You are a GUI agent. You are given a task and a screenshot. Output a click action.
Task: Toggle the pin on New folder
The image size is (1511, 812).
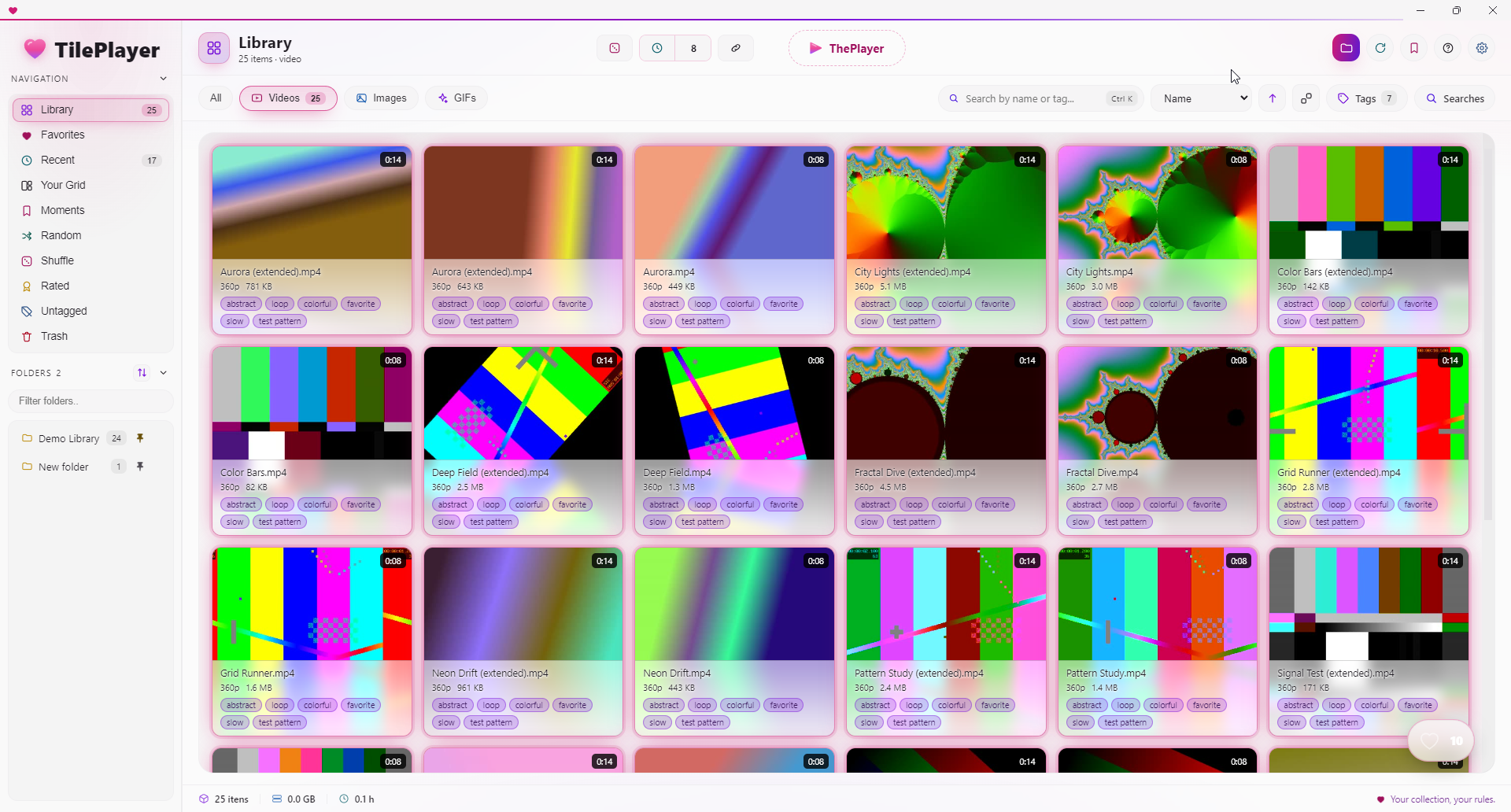(x=140, y=467)
